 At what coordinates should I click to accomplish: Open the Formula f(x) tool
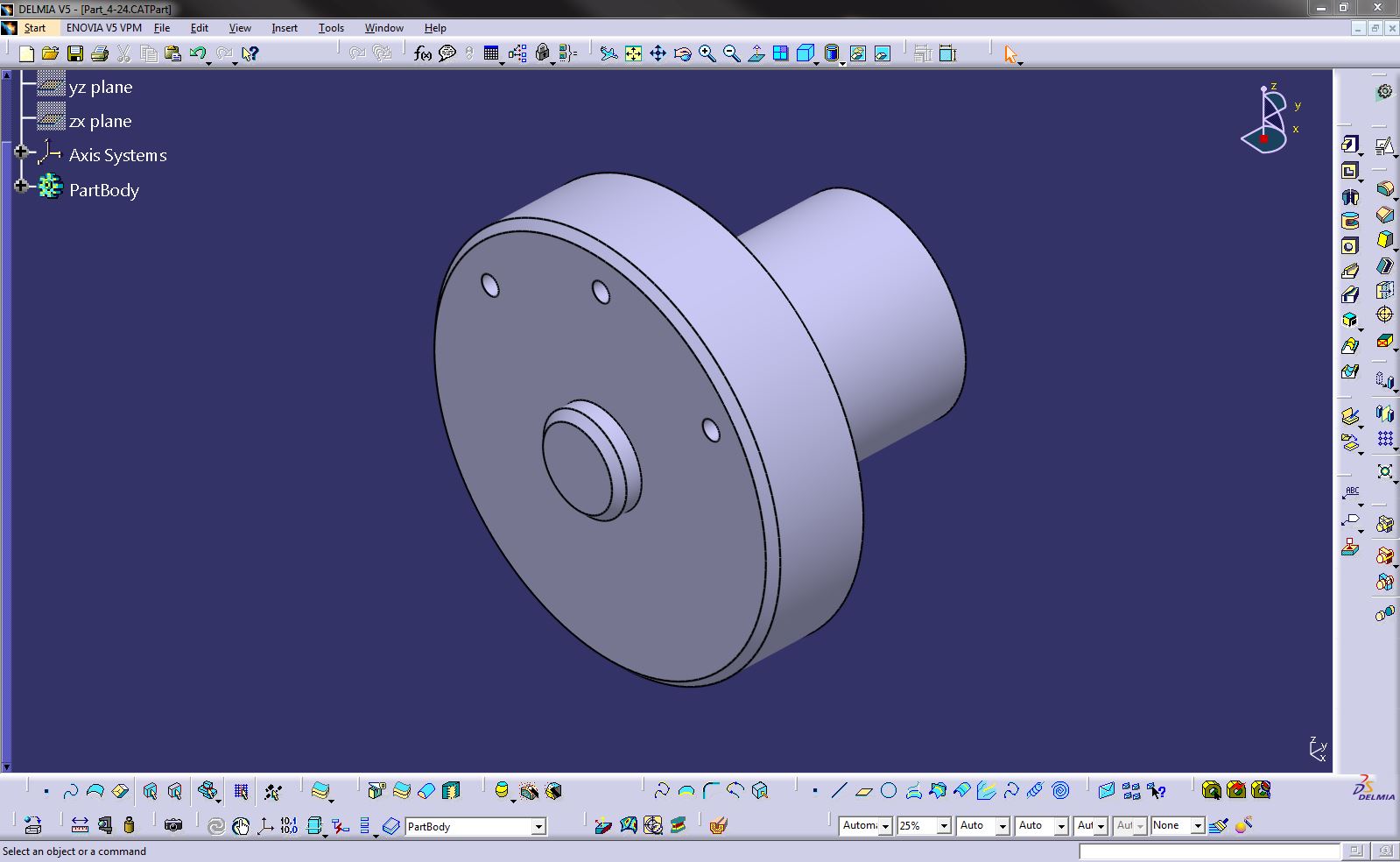pos(422,54)
